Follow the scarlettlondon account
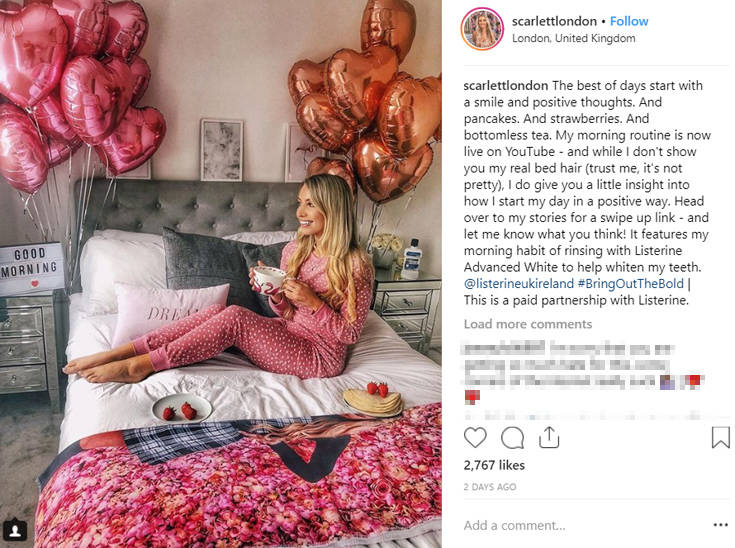The height and width of the screenshot is (548, 735). pyautogui.click(x=629, y=21)
